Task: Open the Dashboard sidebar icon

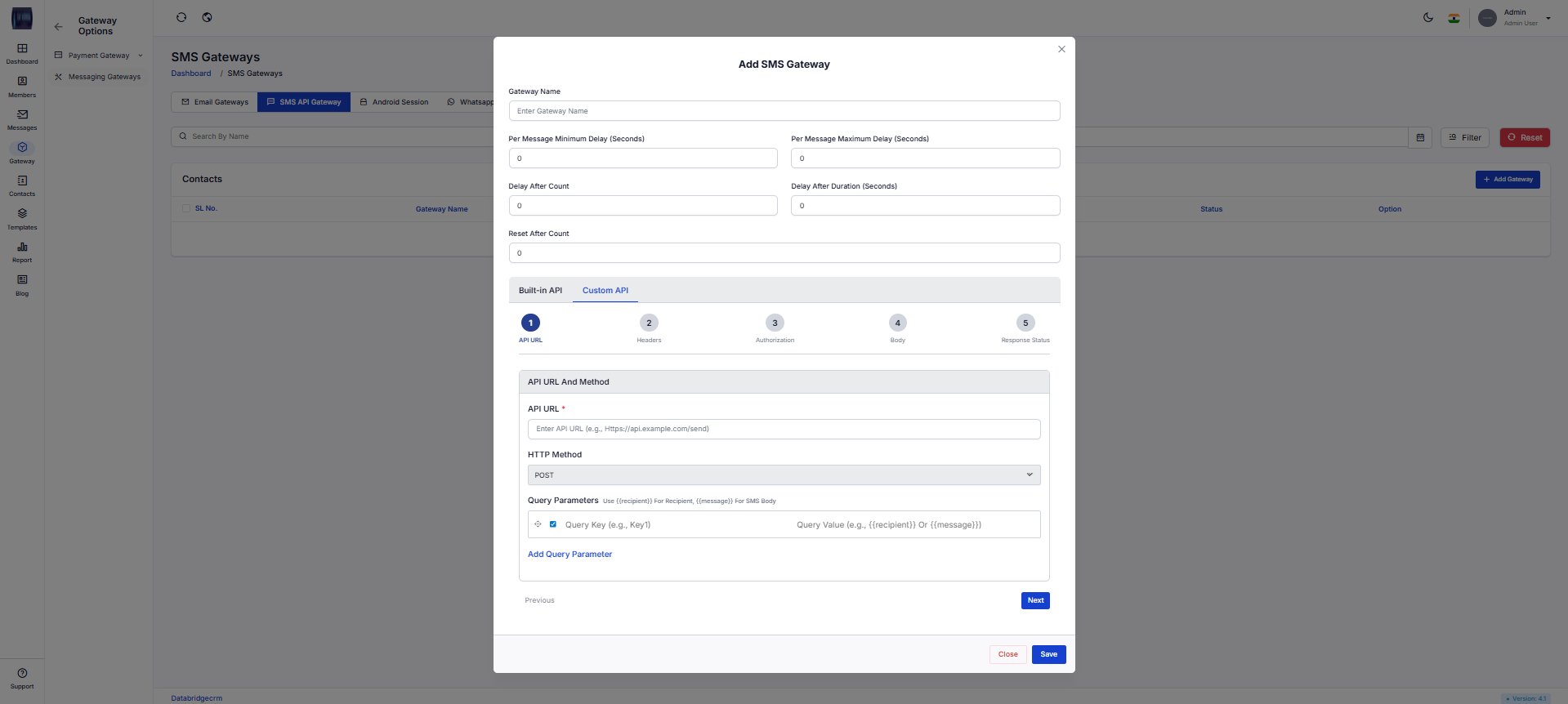Action: pos(22,49)
